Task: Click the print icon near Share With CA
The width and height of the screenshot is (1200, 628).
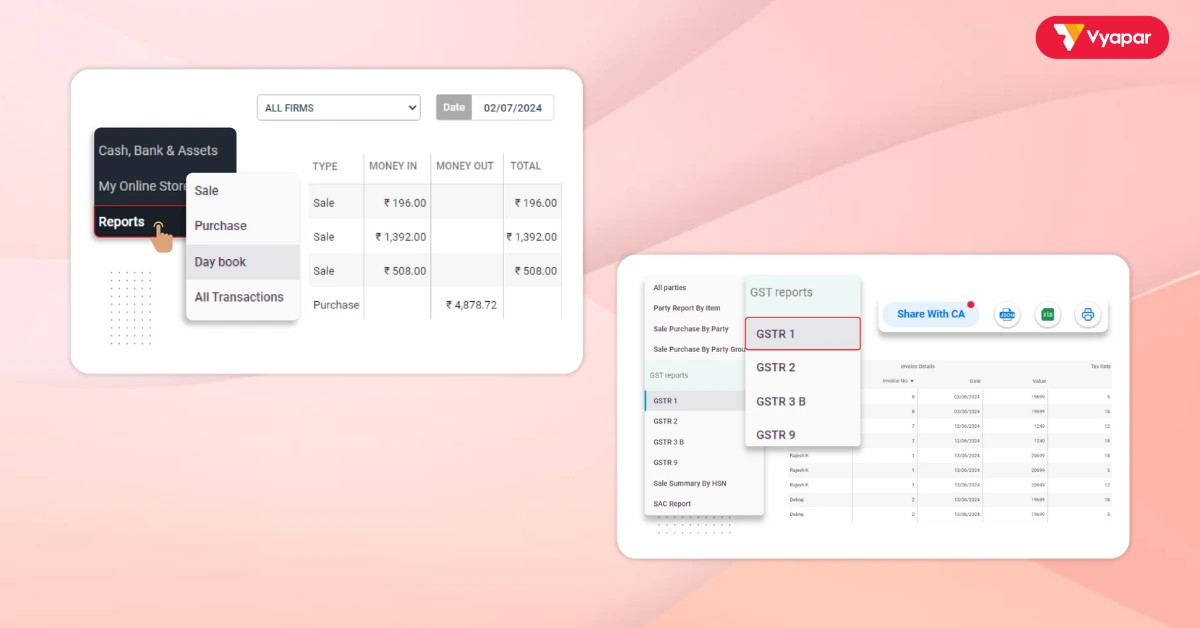Action: click(x=1089, y=314)
